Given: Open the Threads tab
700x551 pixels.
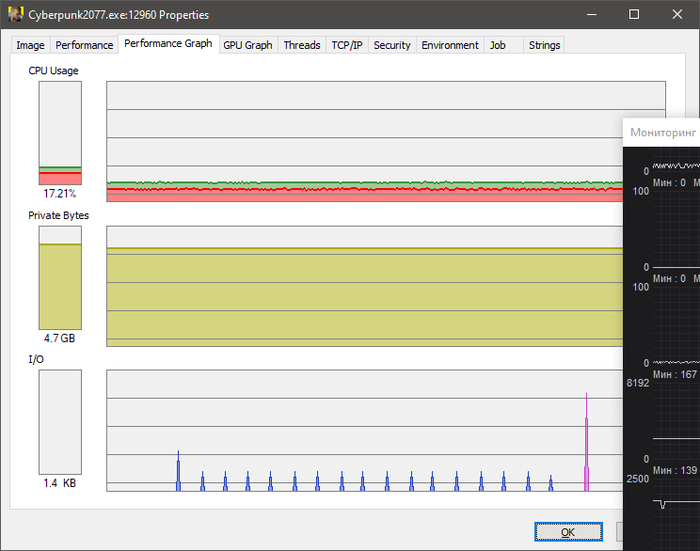Looking at the screenshot, I should pos(301,45).
